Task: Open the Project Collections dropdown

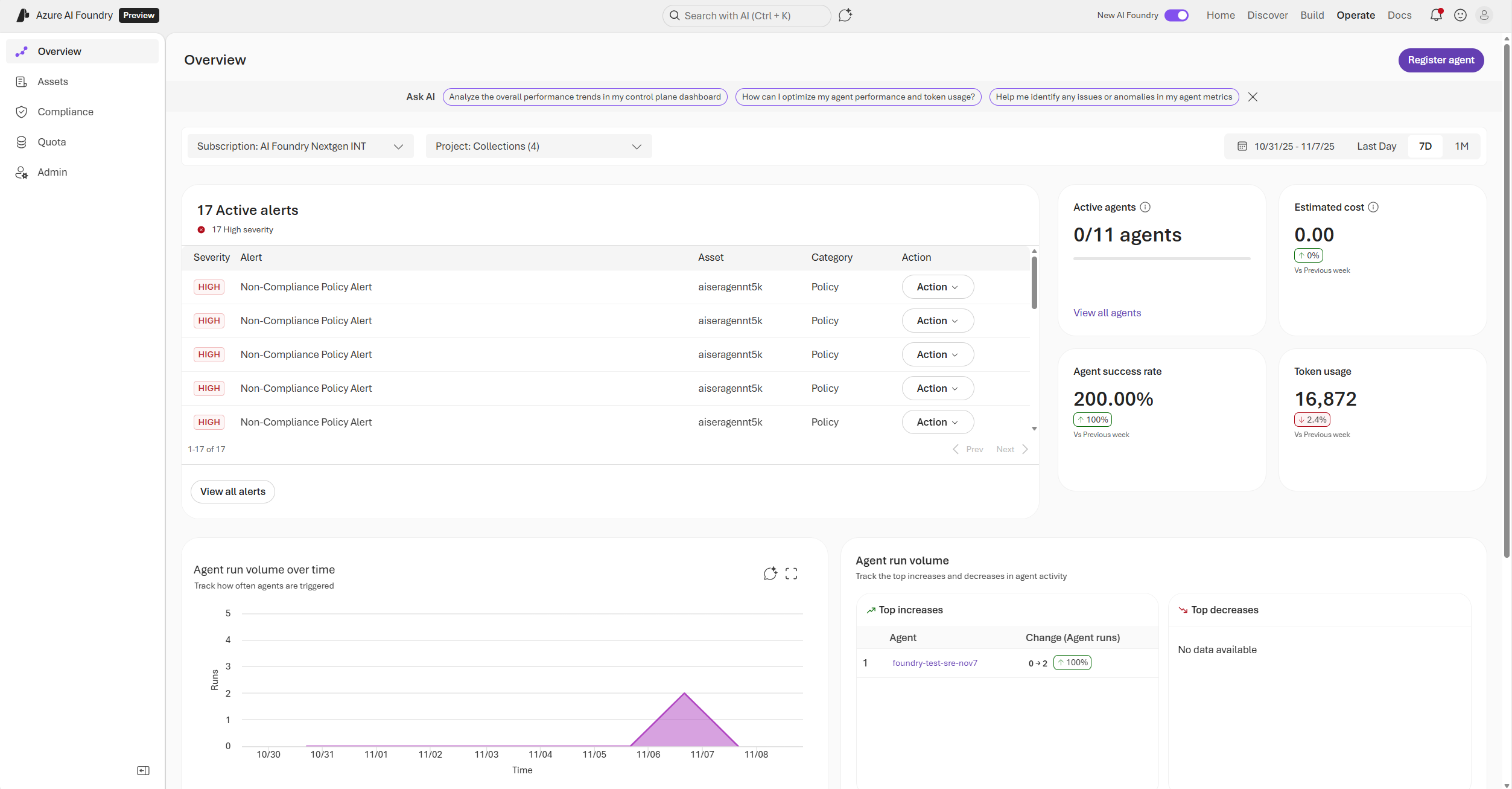Action: tap(539, 146)
